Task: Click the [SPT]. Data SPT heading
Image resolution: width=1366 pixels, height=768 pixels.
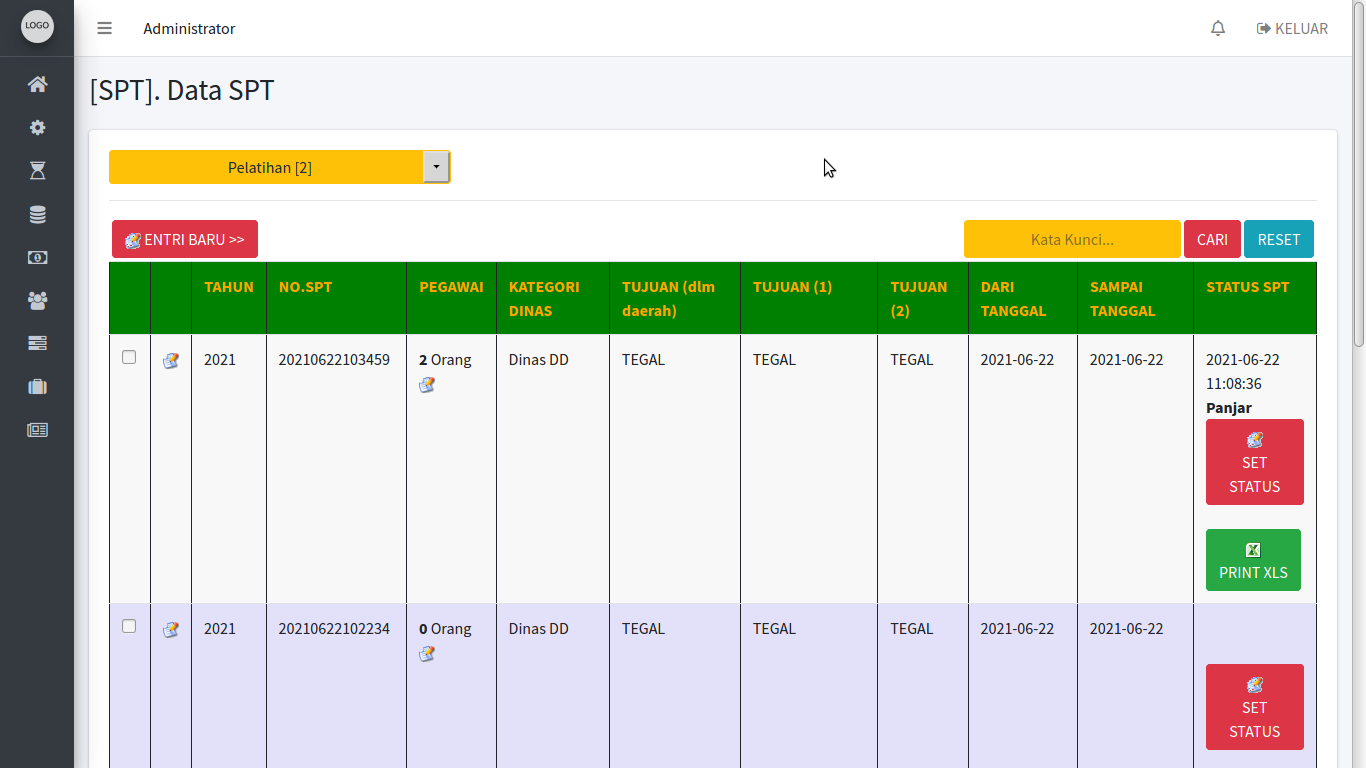Action: tap(182, 91)
